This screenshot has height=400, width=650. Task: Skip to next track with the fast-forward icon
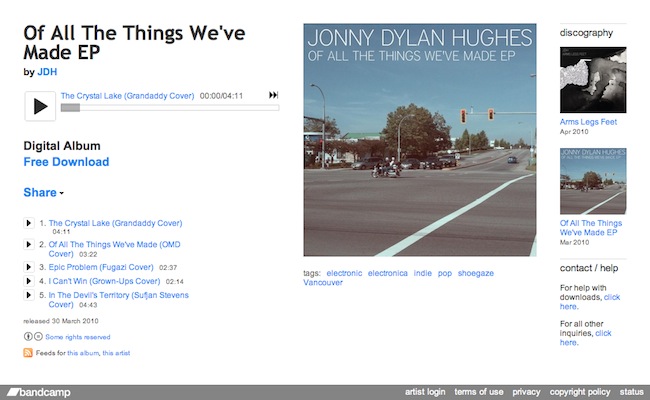tap(274, 95)
